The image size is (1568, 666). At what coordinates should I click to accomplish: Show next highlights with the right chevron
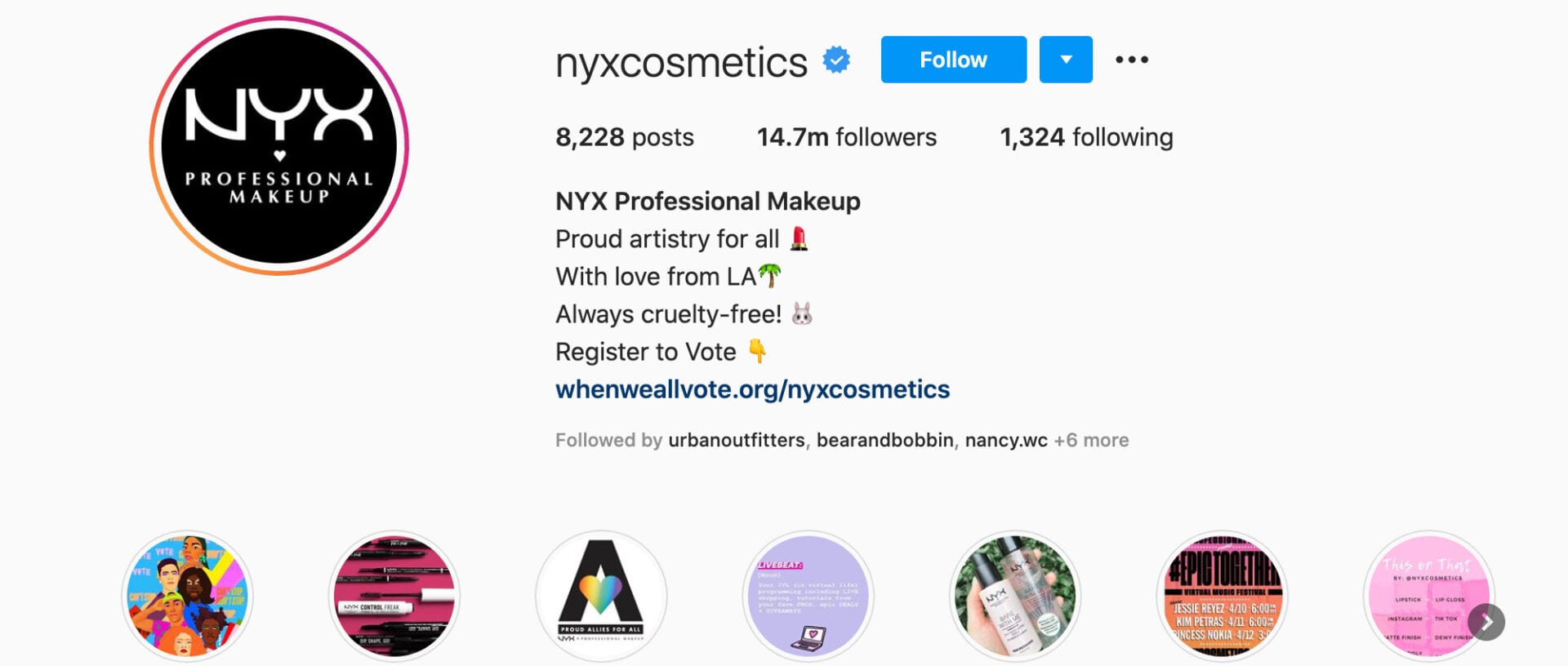(x=1486, y=622)
